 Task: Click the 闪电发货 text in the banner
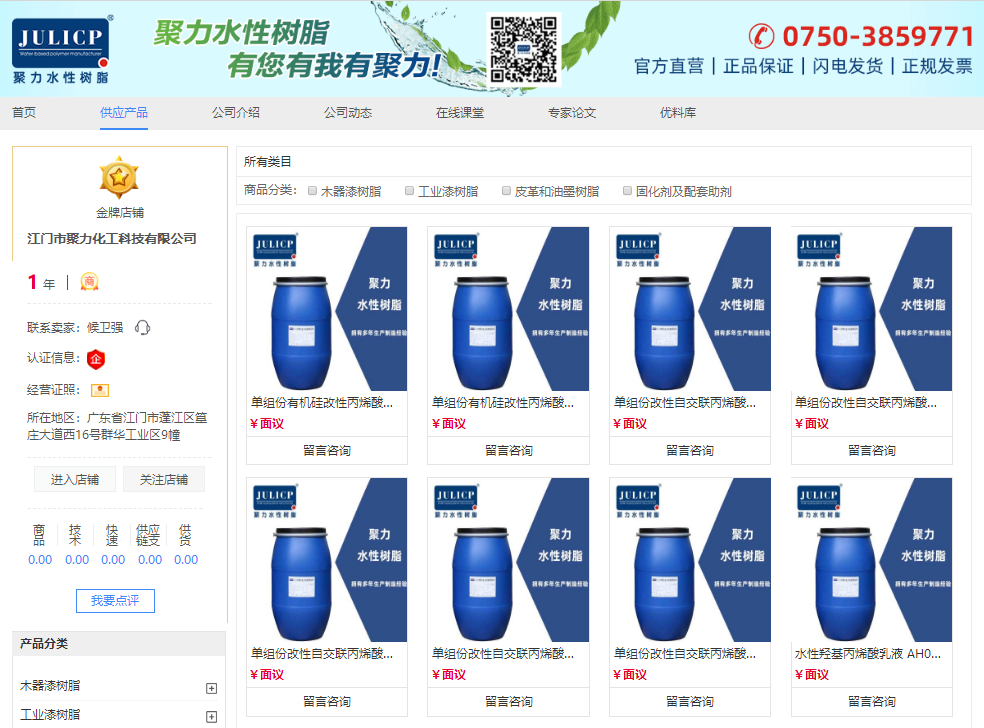click(848, 66)
